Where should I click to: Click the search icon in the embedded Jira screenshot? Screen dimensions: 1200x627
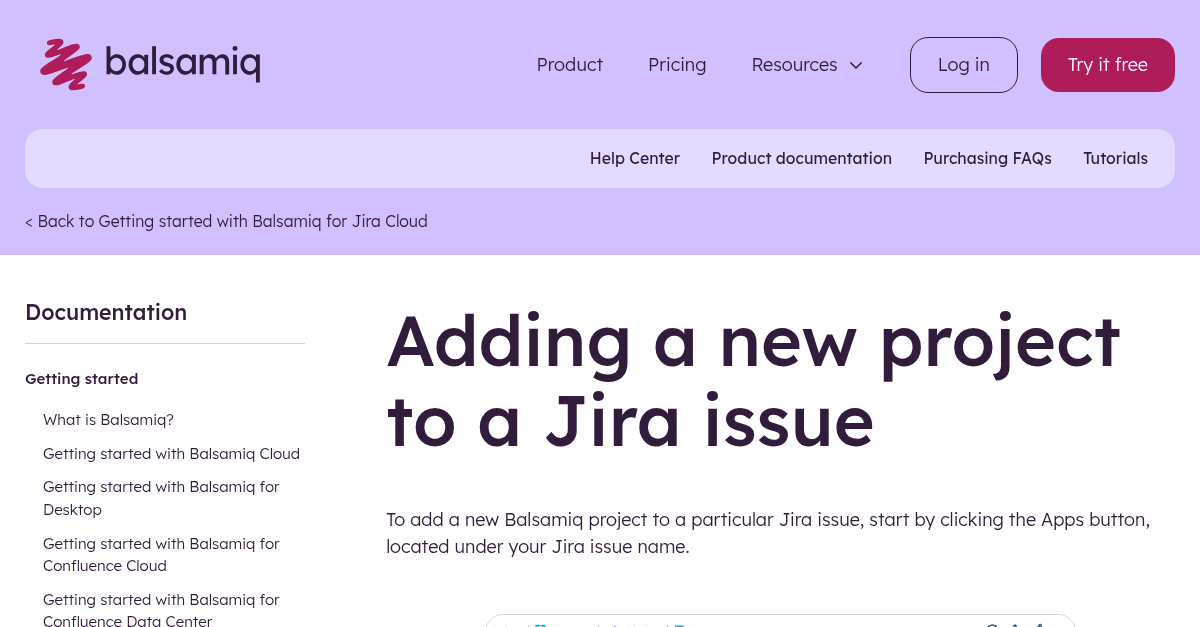click(x=991, y=625)
